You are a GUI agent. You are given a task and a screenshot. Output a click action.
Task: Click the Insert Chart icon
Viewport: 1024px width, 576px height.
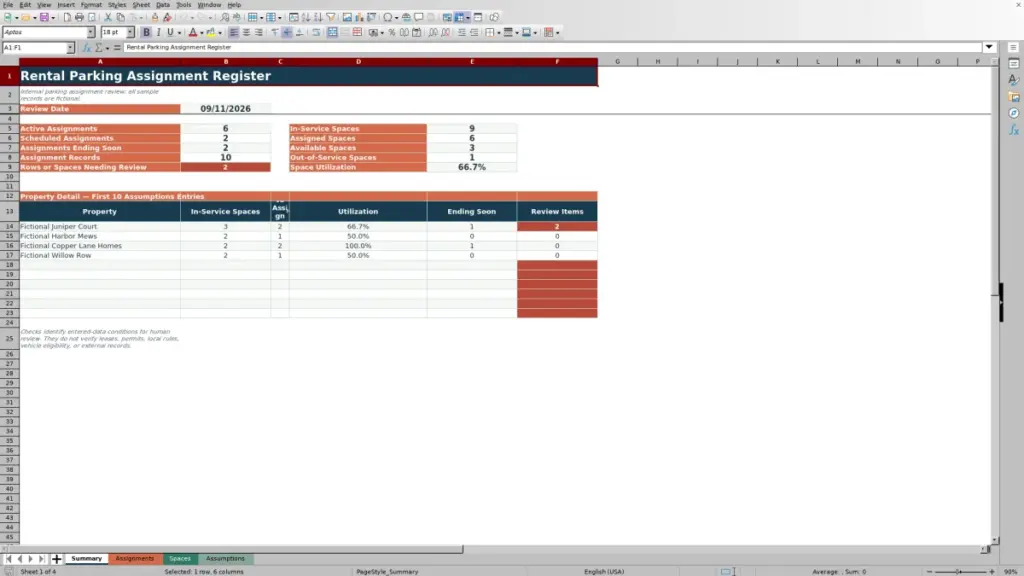tap(359, 17)
